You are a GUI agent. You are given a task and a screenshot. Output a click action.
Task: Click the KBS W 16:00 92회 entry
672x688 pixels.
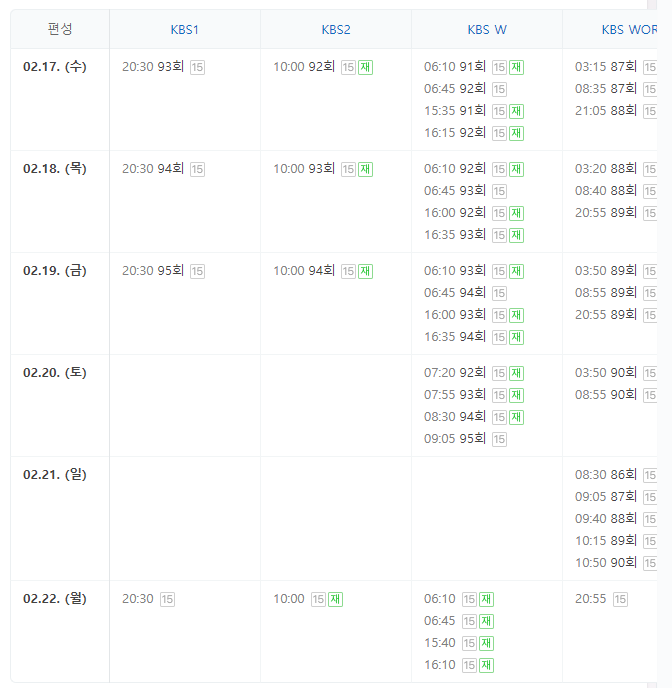click(x=455, y=213)
